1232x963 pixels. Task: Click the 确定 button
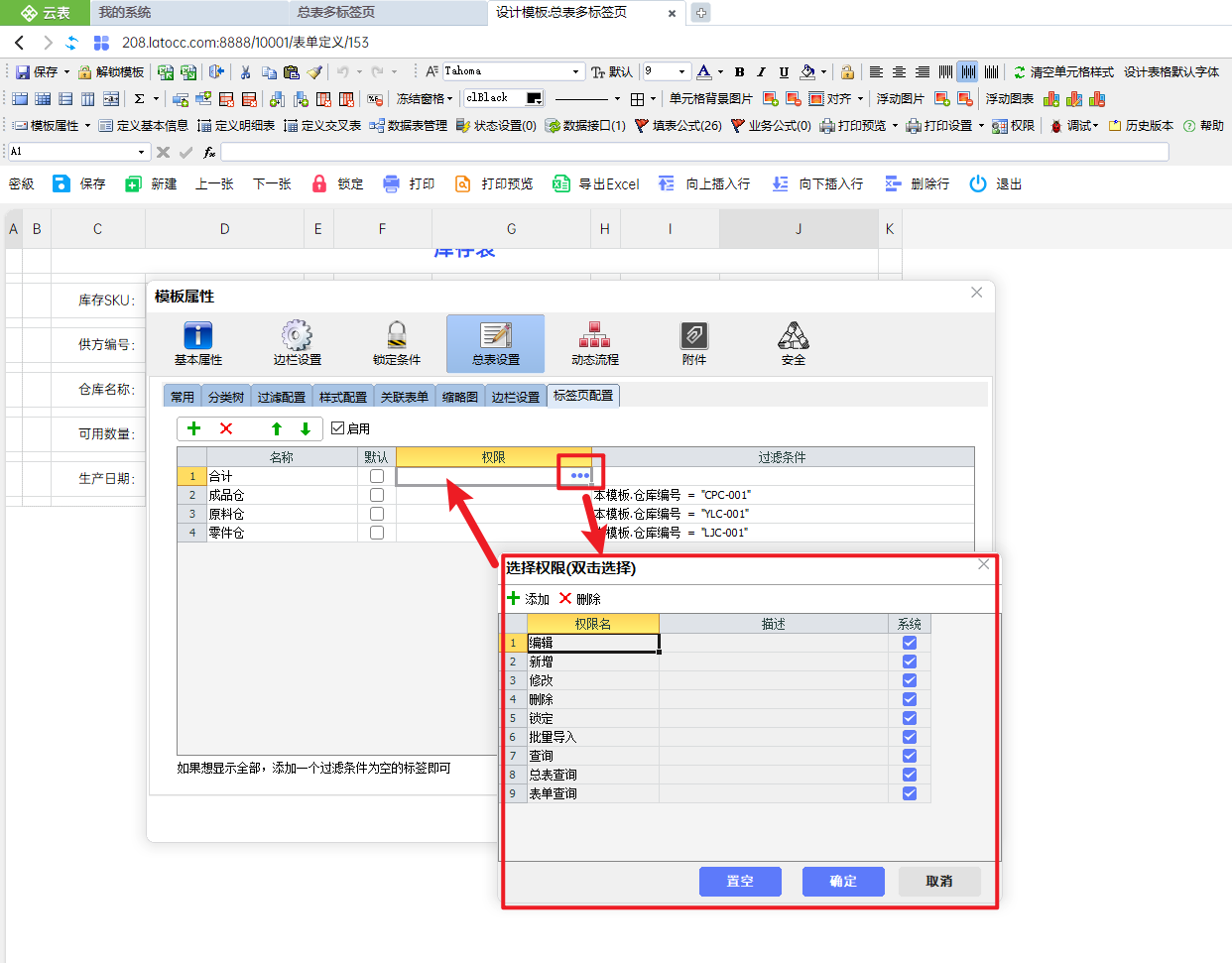coord(843,881)
